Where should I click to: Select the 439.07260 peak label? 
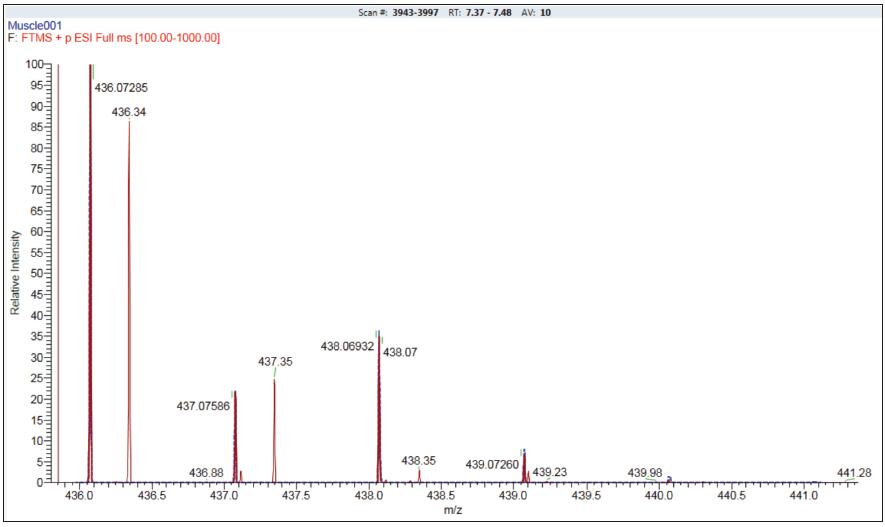[x=492, y=465]
